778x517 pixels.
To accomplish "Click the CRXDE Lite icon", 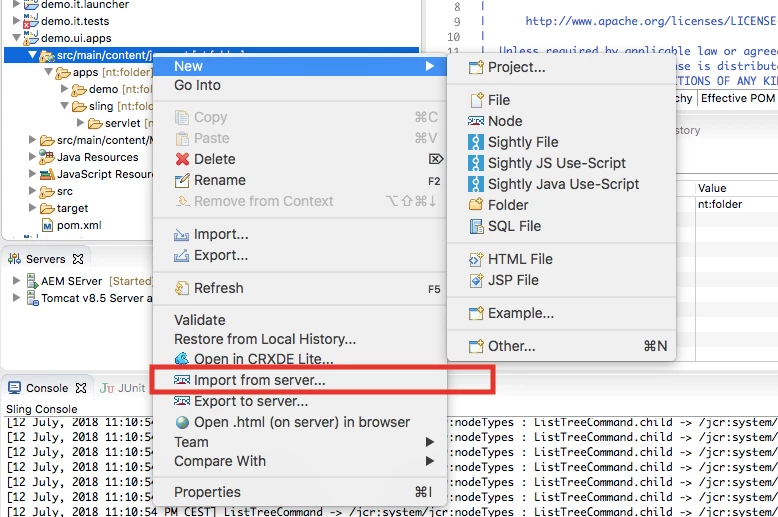I will point(182,358).
